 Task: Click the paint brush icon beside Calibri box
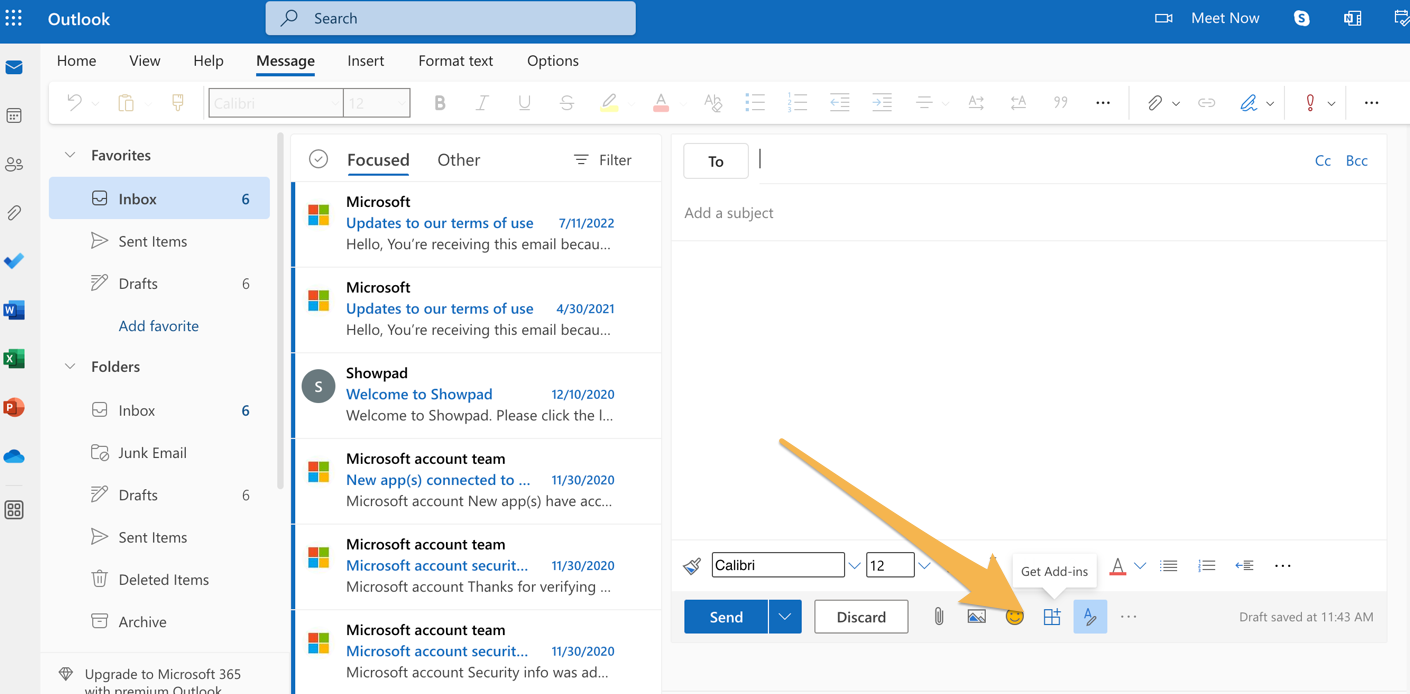pyautogui.click(x=692, y=566)
